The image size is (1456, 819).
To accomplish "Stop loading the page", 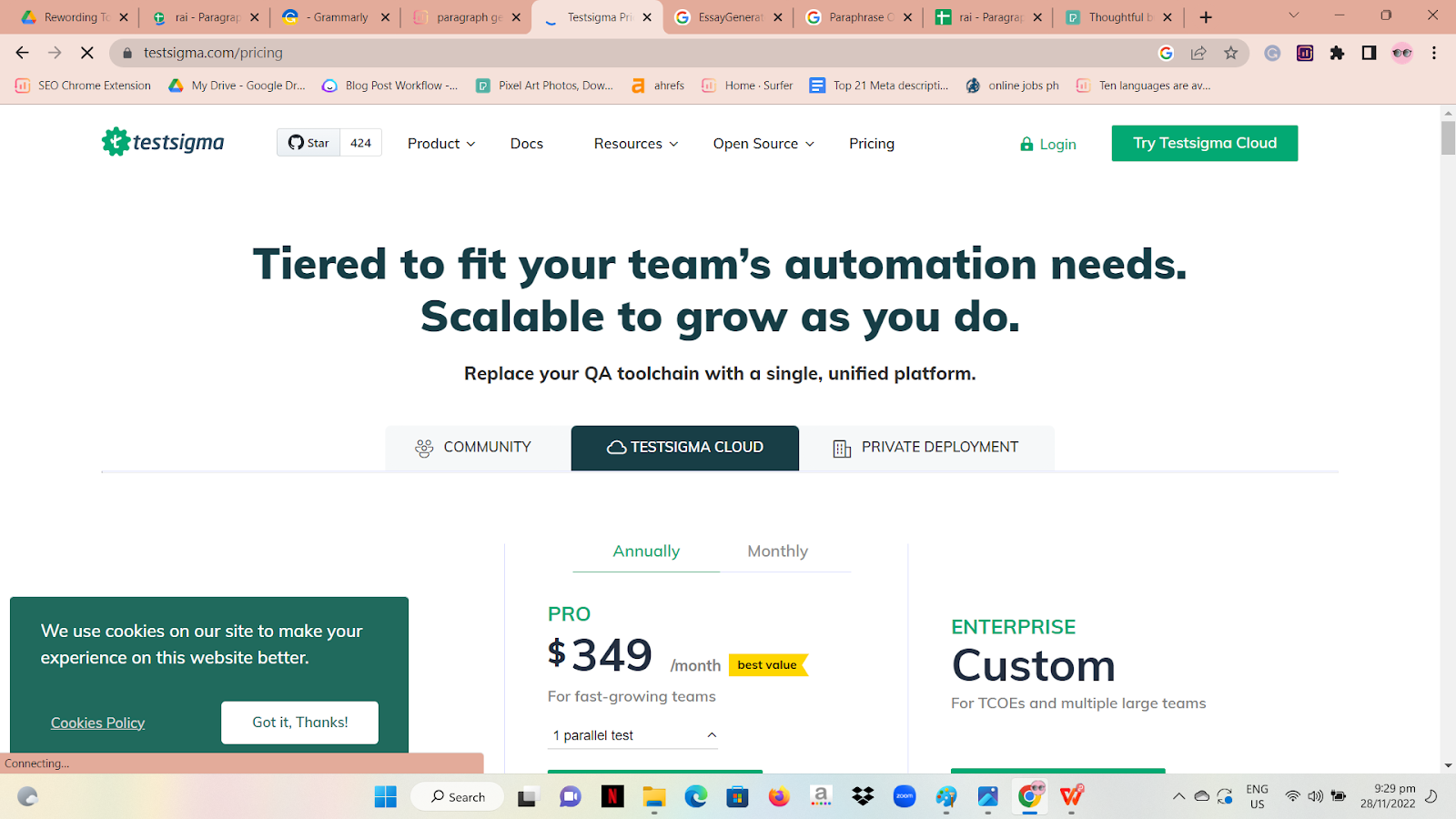I will pyautogui.click(x=87, y=53).
